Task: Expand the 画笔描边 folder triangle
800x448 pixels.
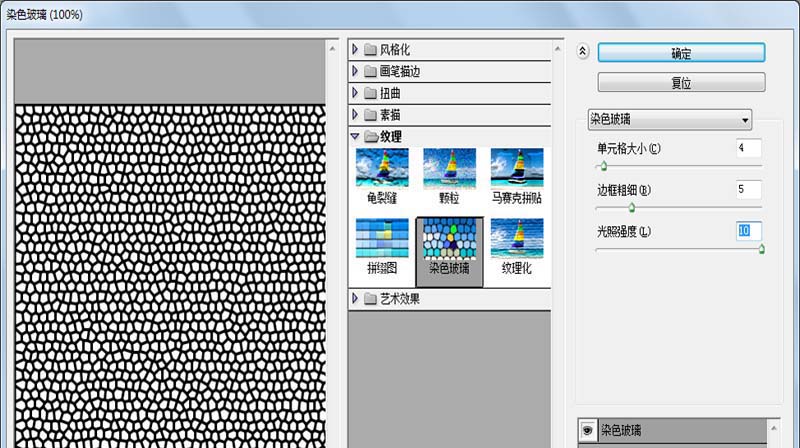Action: 355,71
